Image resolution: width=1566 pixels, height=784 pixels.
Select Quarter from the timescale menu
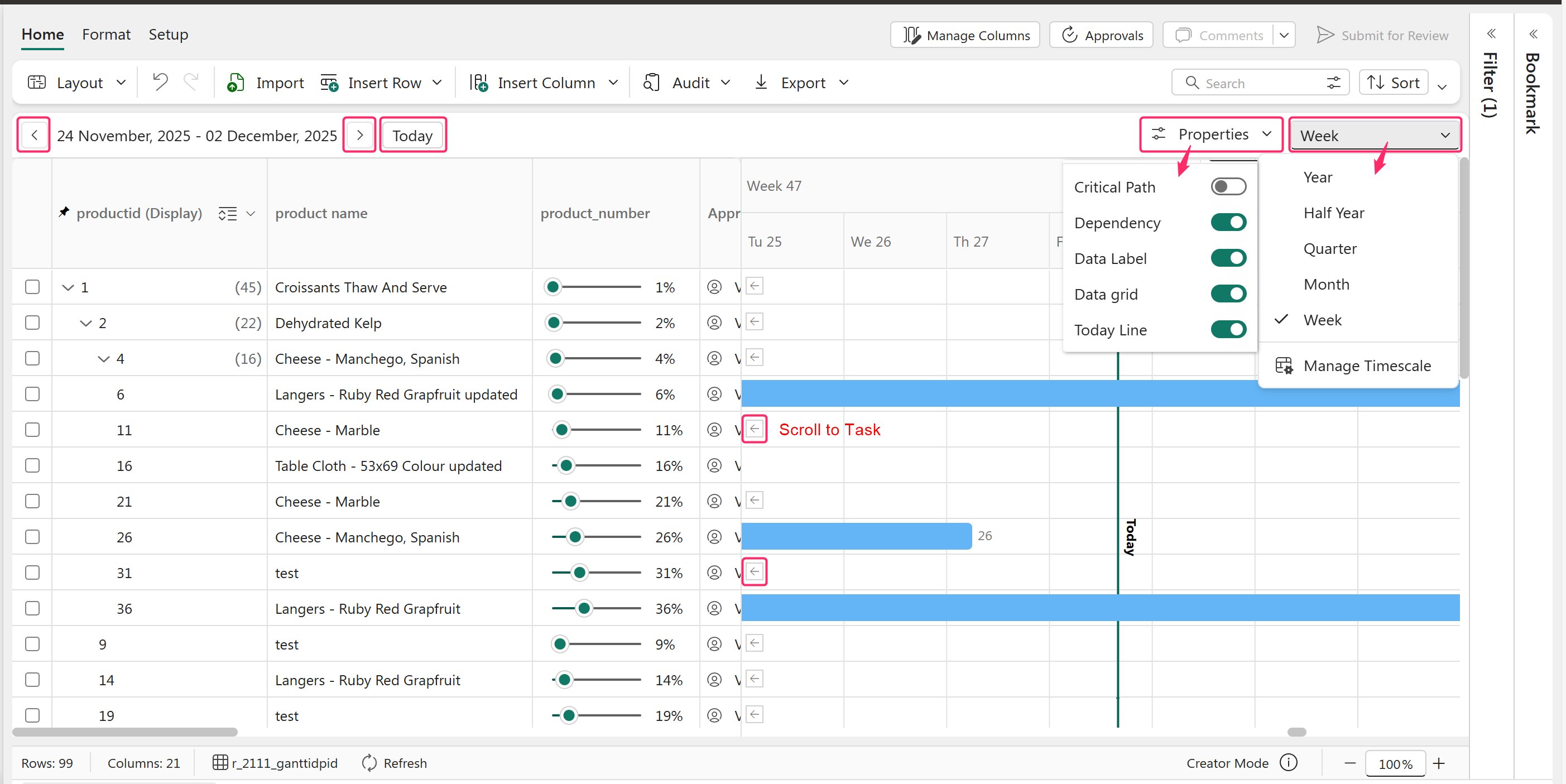1329,248
